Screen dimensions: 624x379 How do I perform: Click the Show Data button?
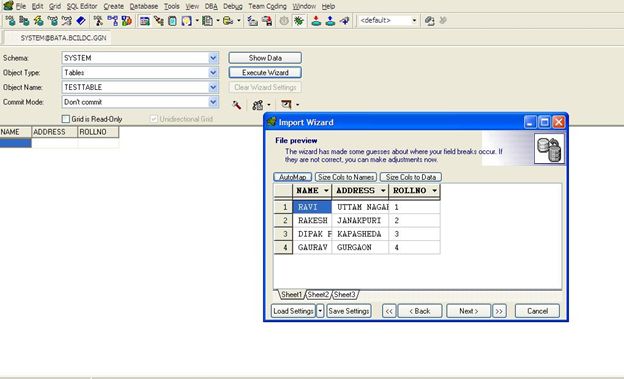[265, 58]
